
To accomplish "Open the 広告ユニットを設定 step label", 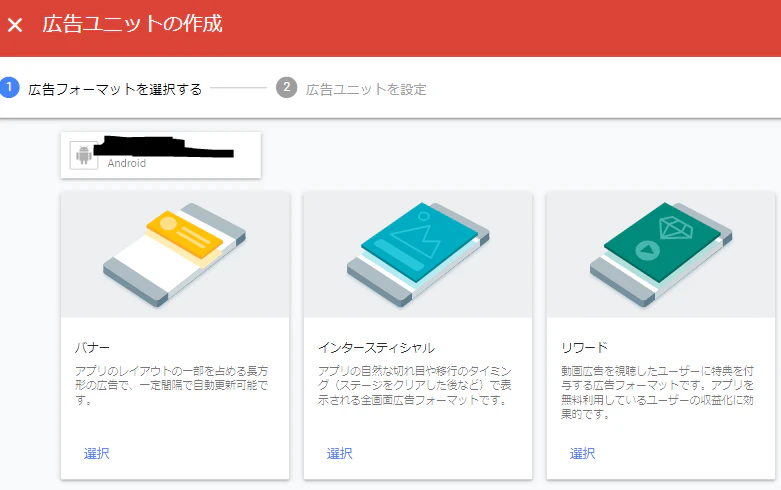I will click(x=366, y=89).
